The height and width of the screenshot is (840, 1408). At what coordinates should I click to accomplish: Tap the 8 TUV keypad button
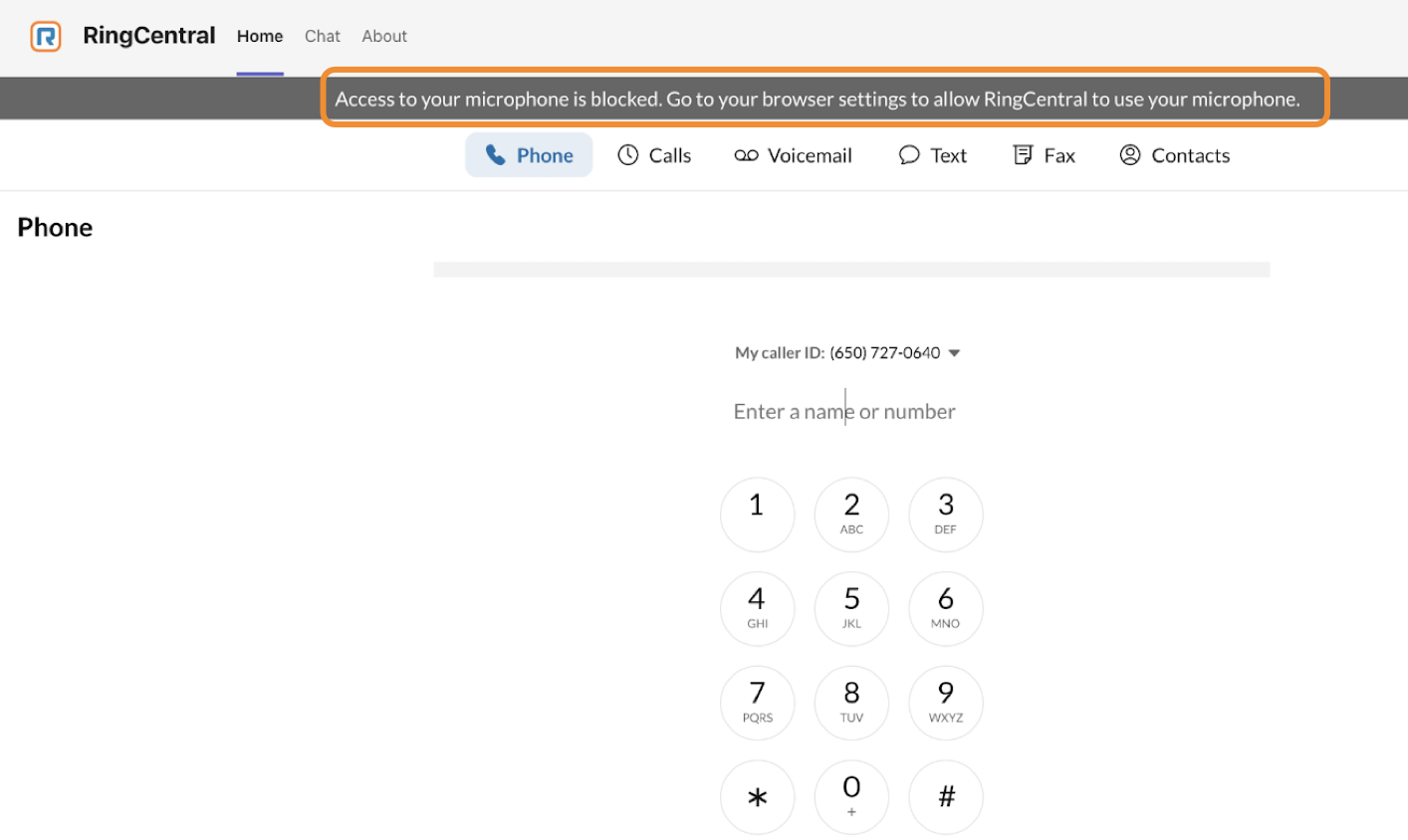coord(851,703)
